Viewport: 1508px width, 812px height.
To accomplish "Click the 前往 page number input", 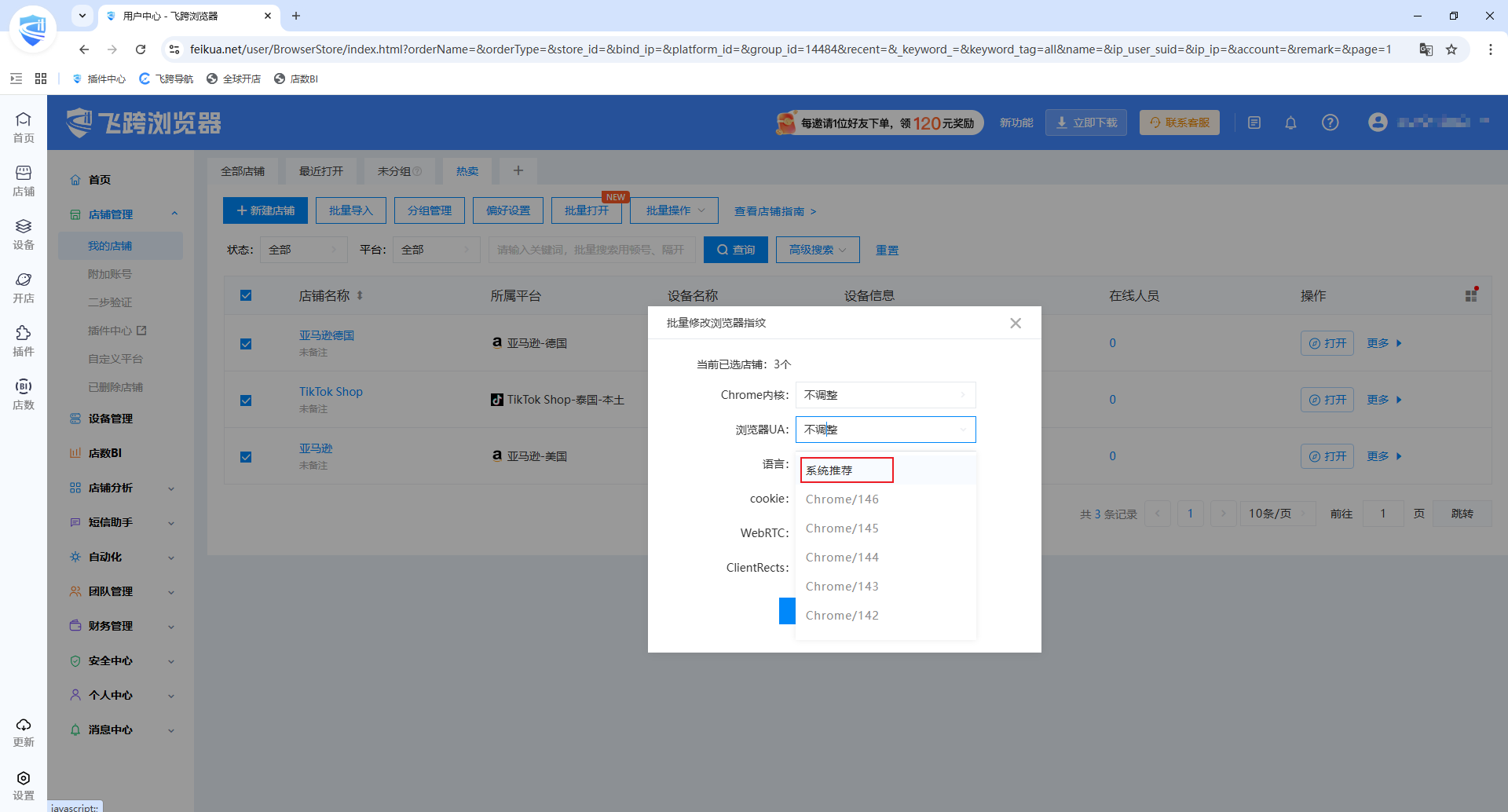I will coord(1382,514).
